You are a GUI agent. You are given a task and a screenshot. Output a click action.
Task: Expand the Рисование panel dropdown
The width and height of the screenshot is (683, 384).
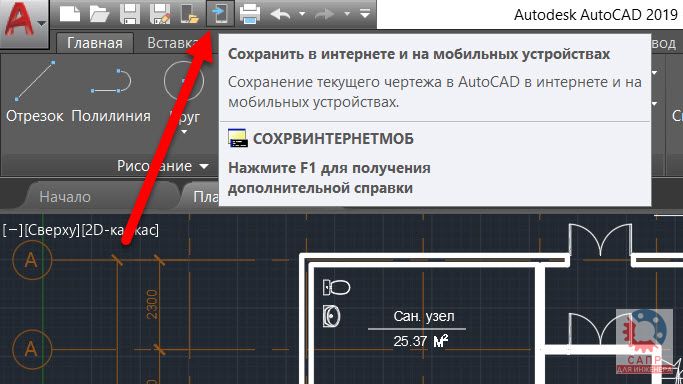(163, 166)
